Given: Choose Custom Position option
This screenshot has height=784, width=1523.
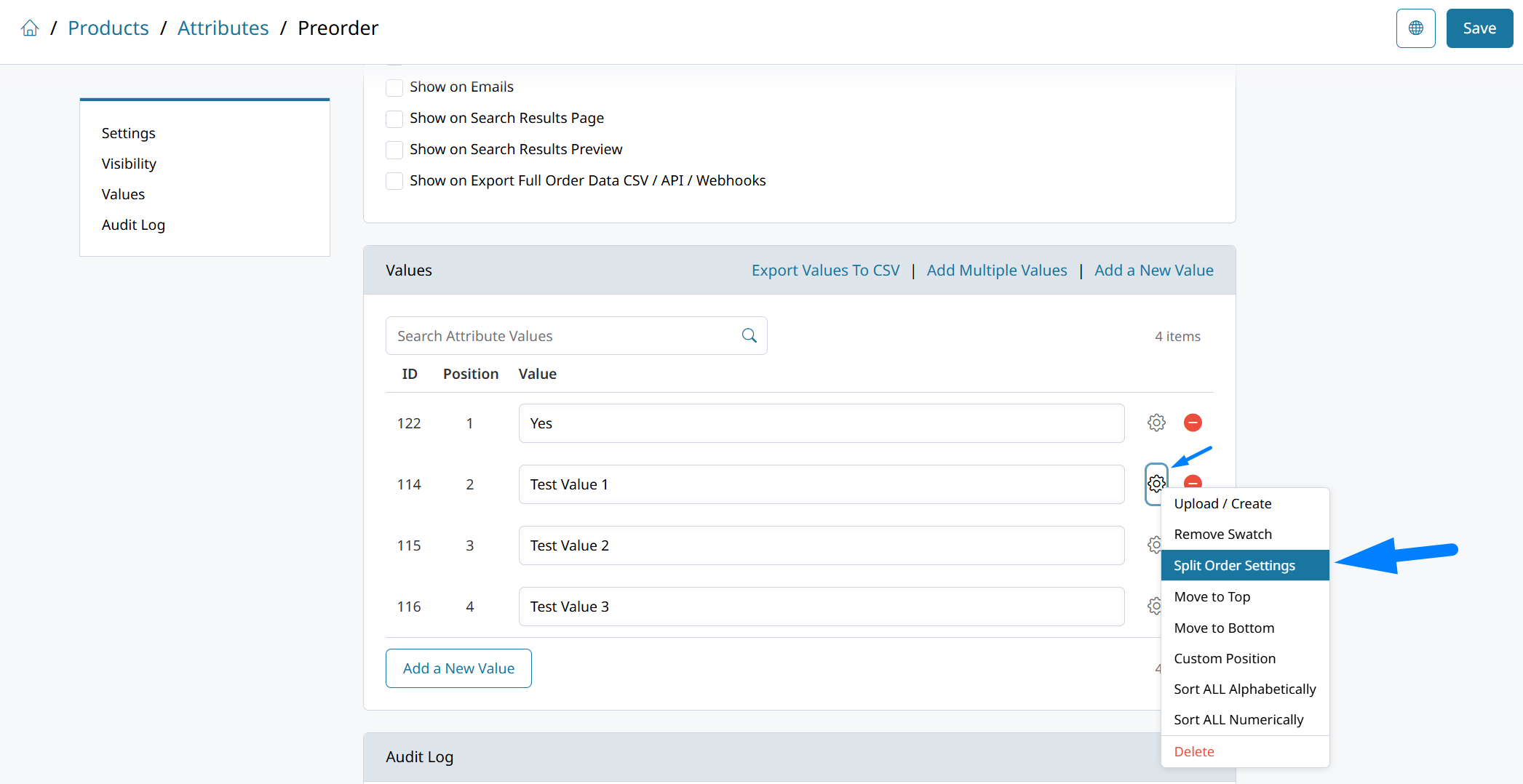Looking at the screenshot, I should tap(1244, 658).
